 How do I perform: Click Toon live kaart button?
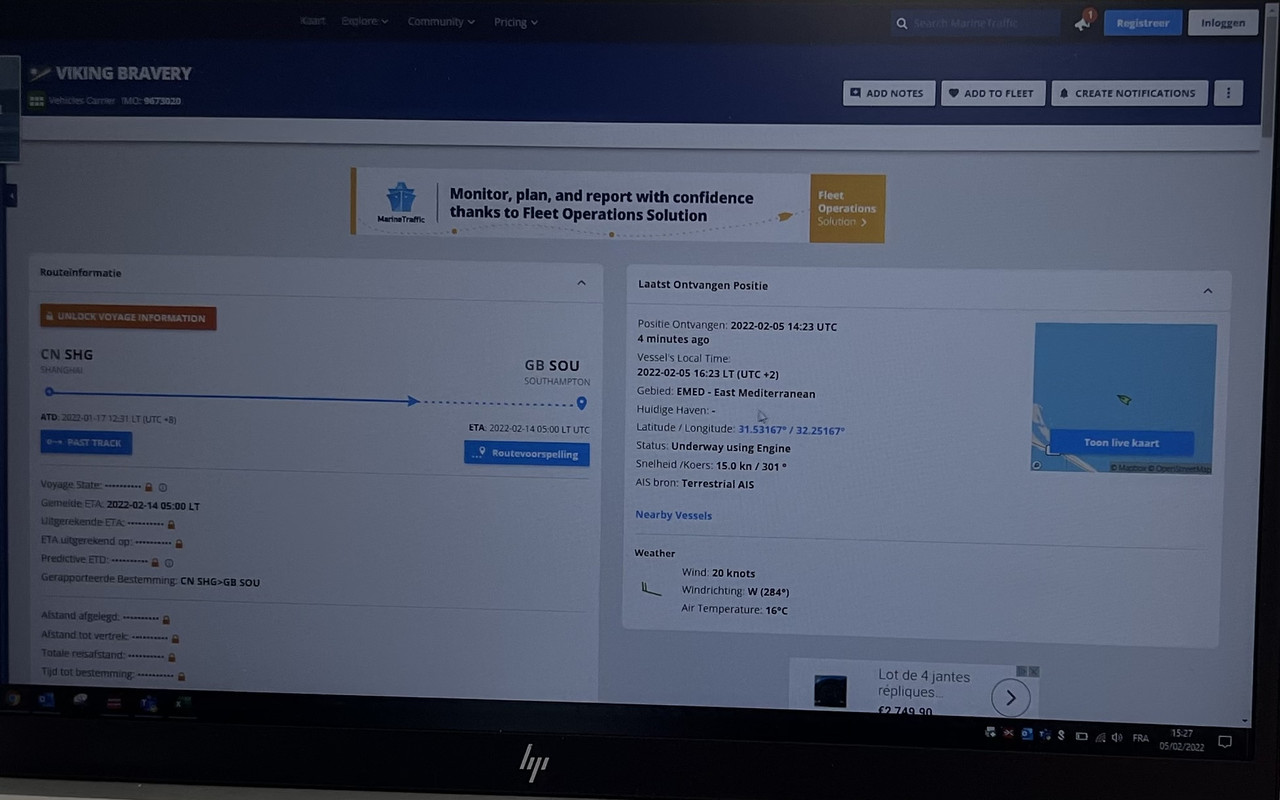tap(1121, 443)
